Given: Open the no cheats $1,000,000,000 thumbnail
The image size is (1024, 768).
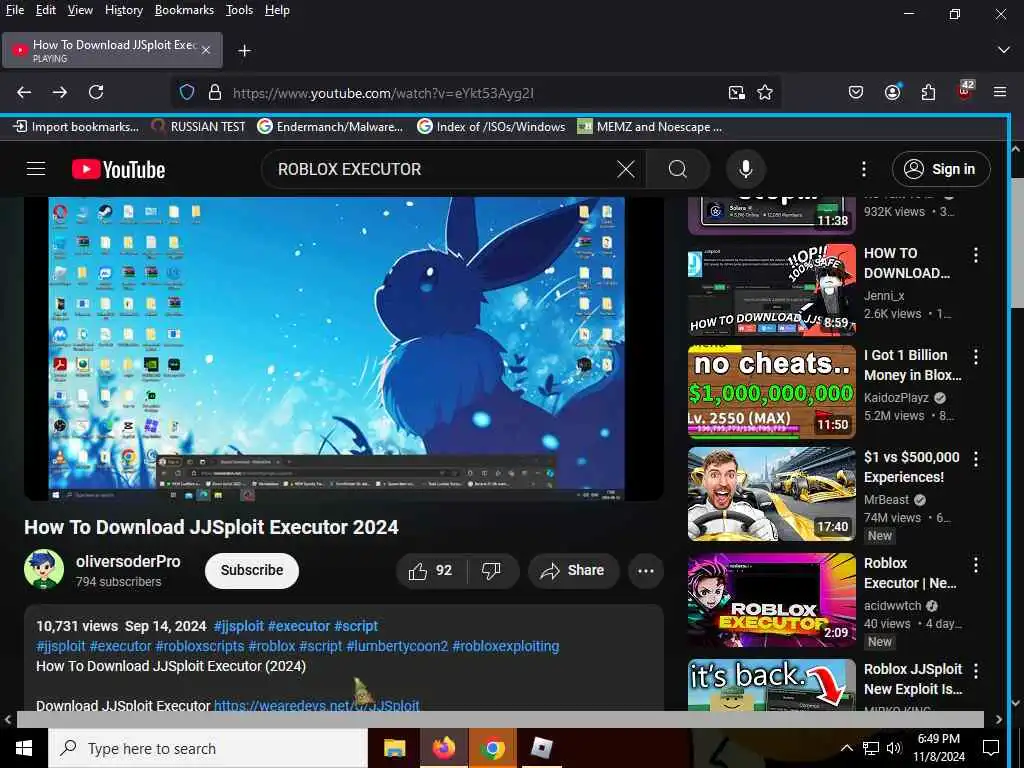Looking at the screenshot, I should click(772, 392).
